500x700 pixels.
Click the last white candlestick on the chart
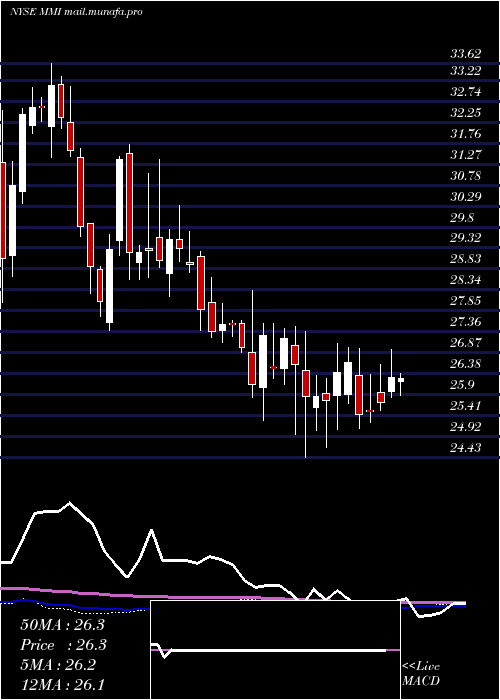pyautogui.click(x=401, y=380)
